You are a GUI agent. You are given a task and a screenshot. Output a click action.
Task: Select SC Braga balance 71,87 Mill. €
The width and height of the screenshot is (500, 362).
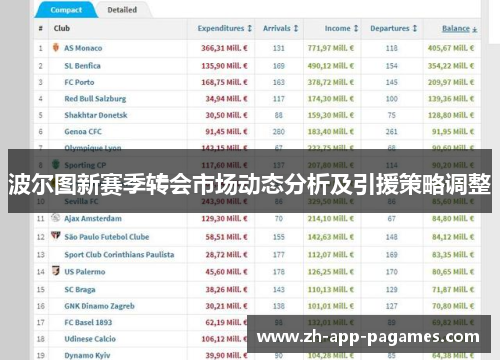pos(453,289)
